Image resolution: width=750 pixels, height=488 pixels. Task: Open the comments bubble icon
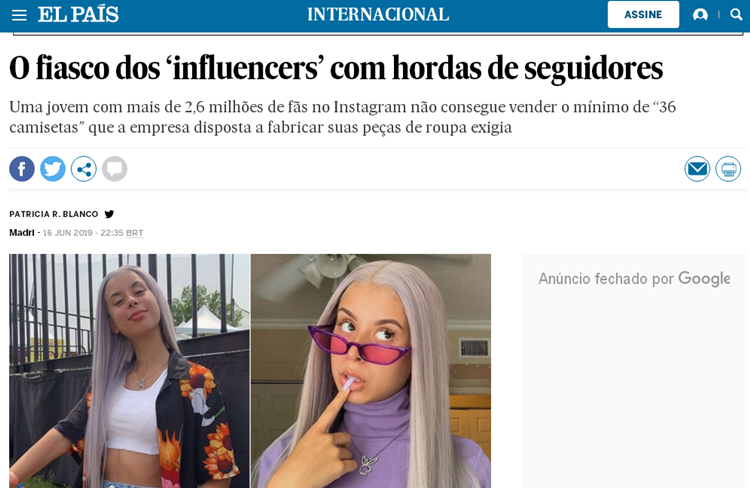tap(114, 169)
